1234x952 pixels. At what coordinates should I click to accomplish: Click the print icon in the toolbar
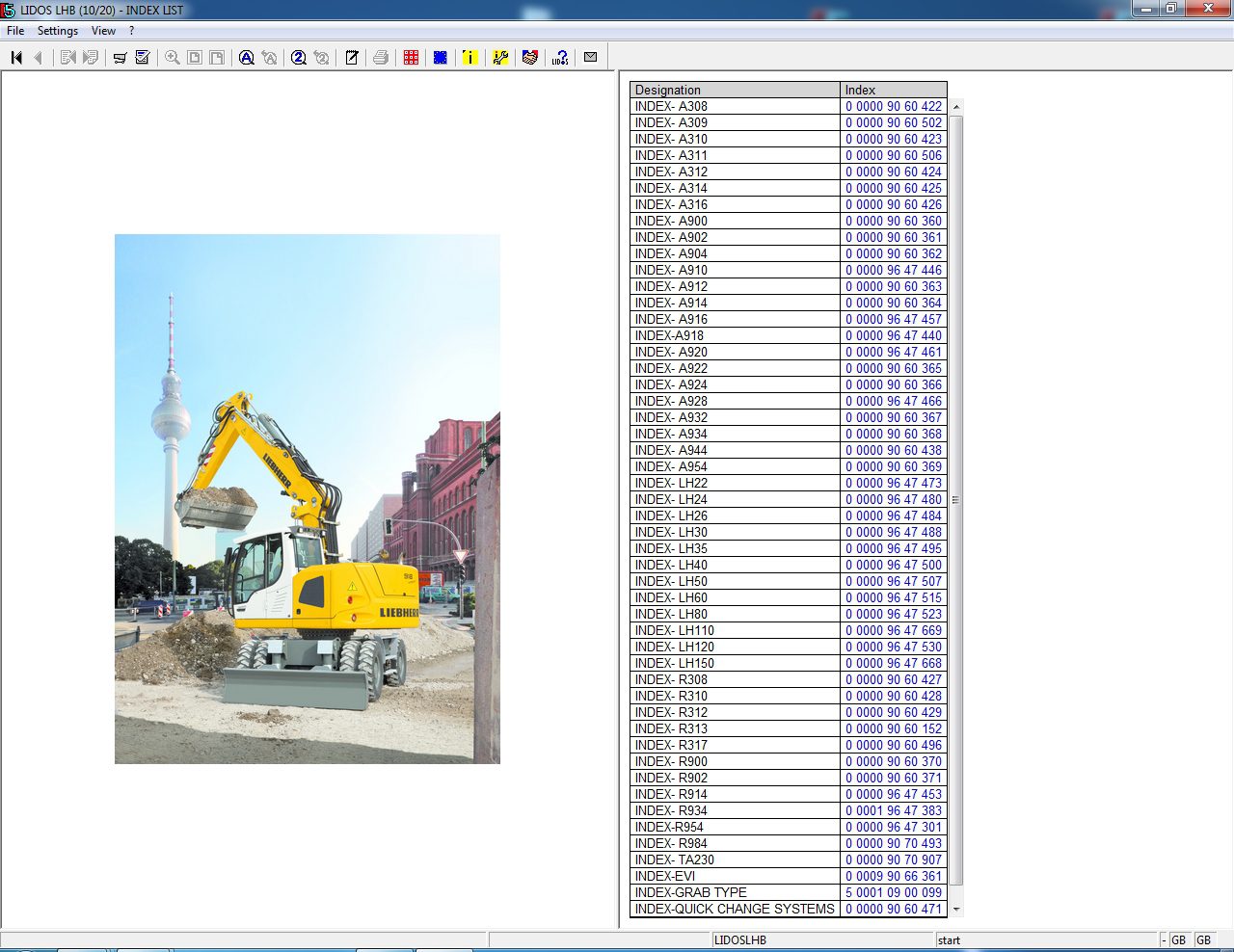click(x=380, y=57)
